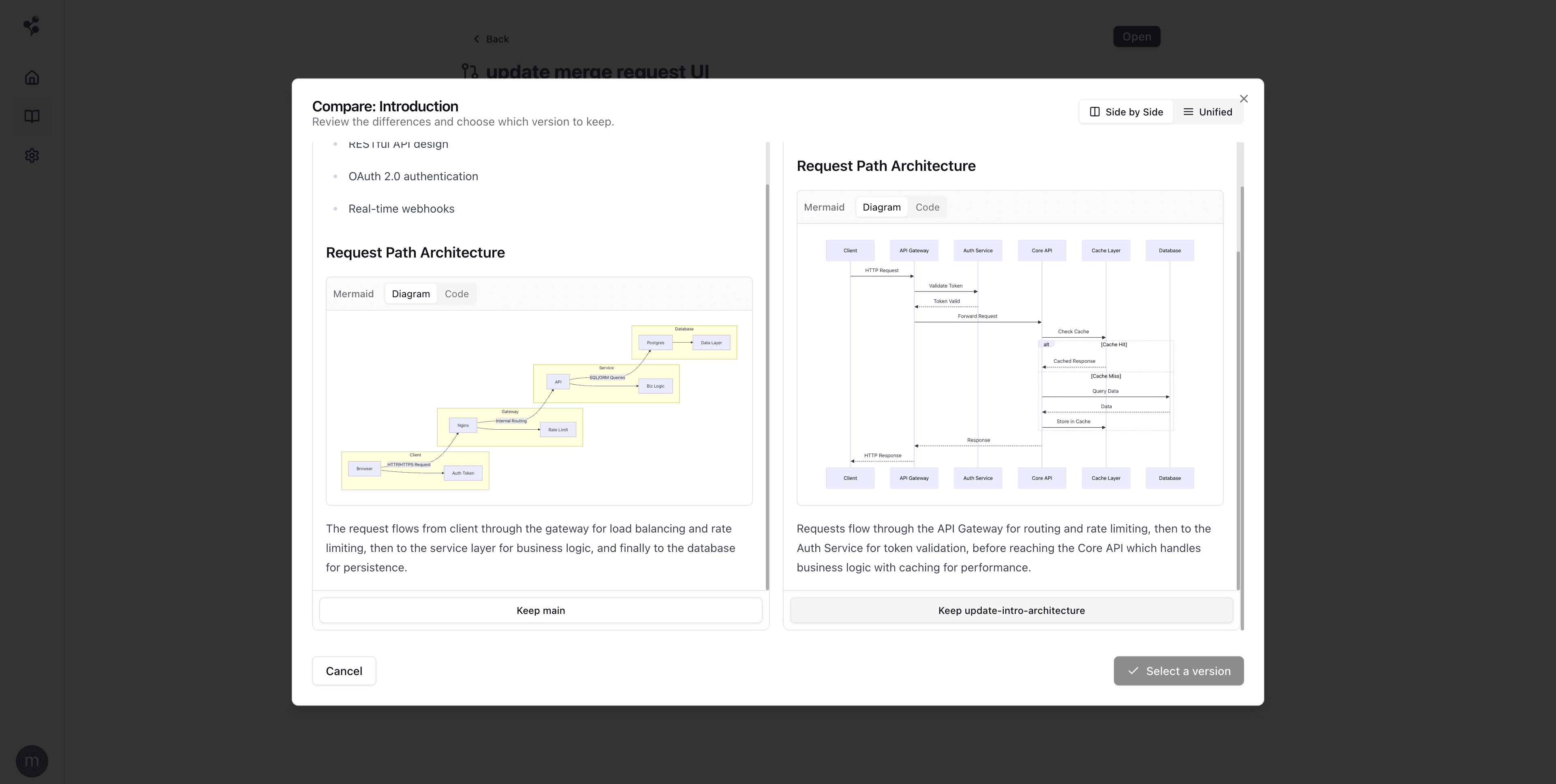Open Settings via the gear icon
This screenshot has width=1556, height=784.
32,156
